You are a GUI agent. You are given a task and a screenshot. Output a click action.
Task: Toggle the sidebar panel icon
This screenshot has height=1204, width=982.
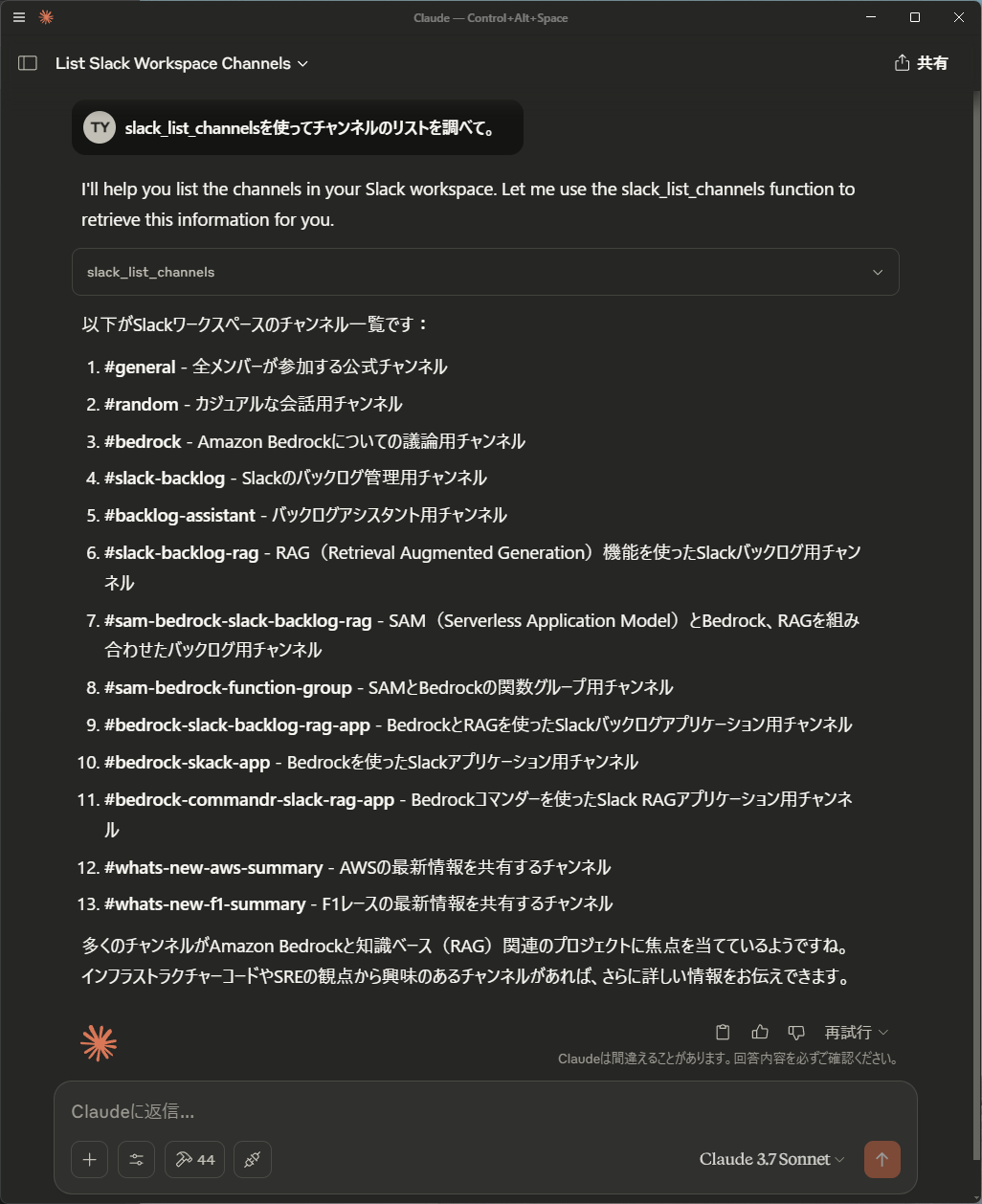(x=27, y=62)
